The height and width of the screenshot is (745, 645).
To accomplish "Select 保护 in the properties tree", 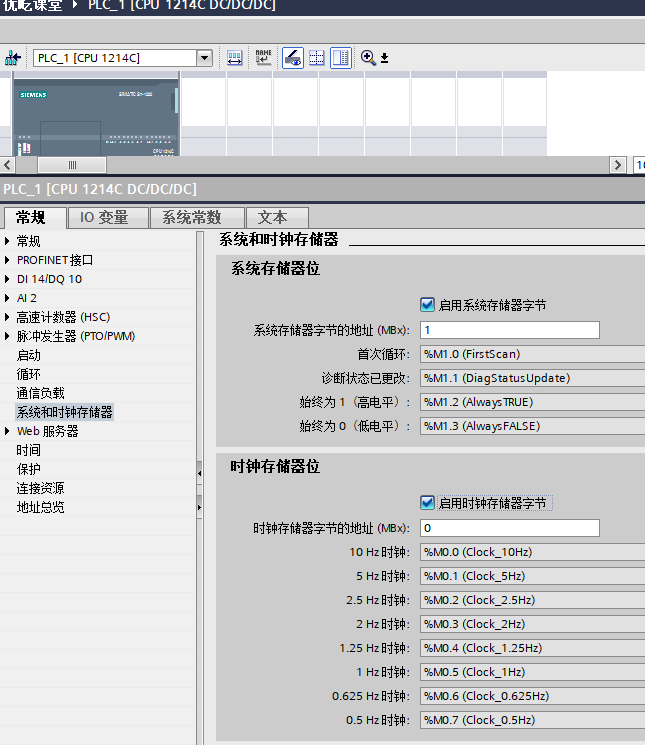I will pos(28,469).
